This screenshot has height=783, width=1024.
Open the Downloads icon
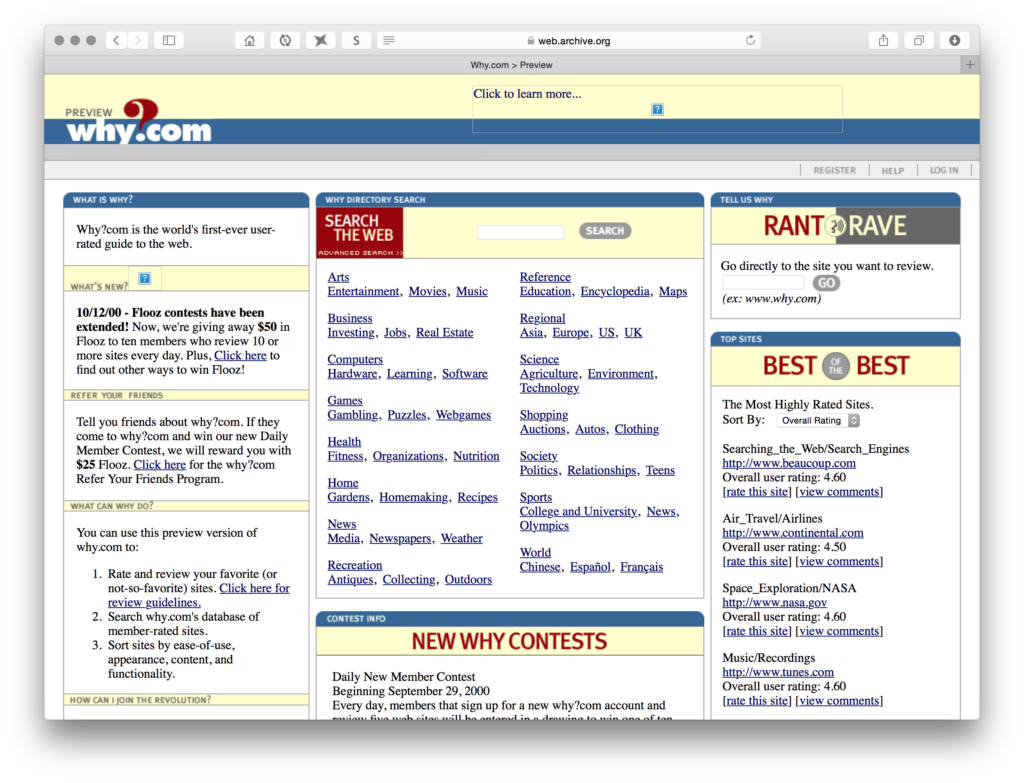(x=954, y=40)
